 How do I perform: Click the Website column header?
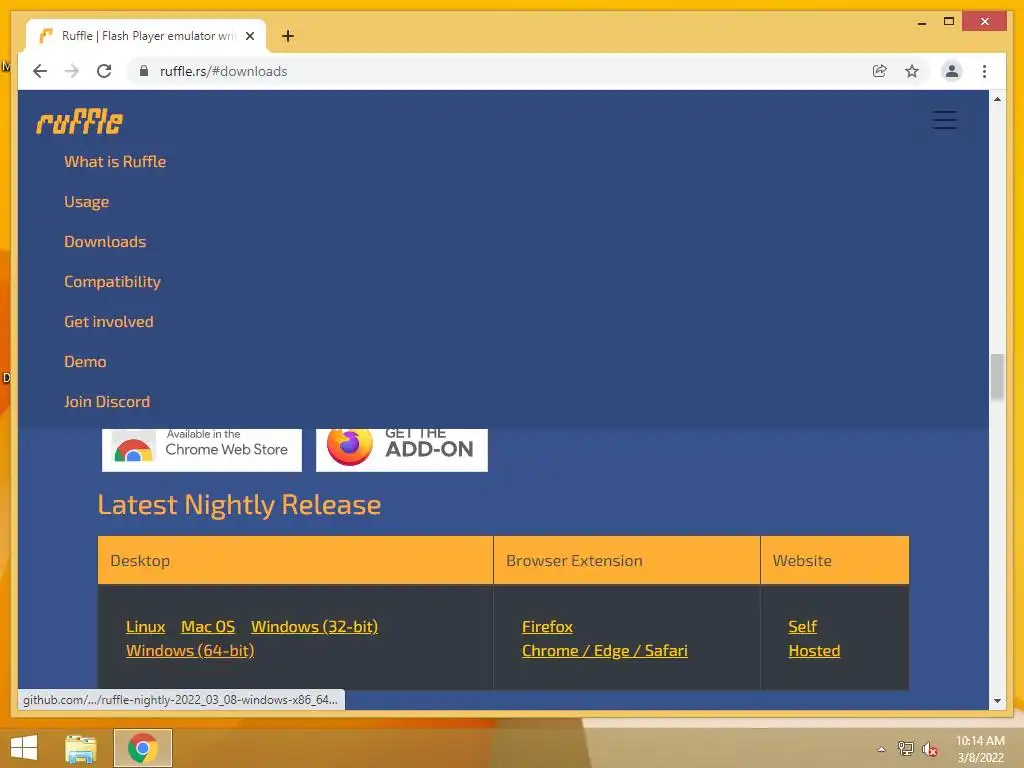(x=835, y=560)
